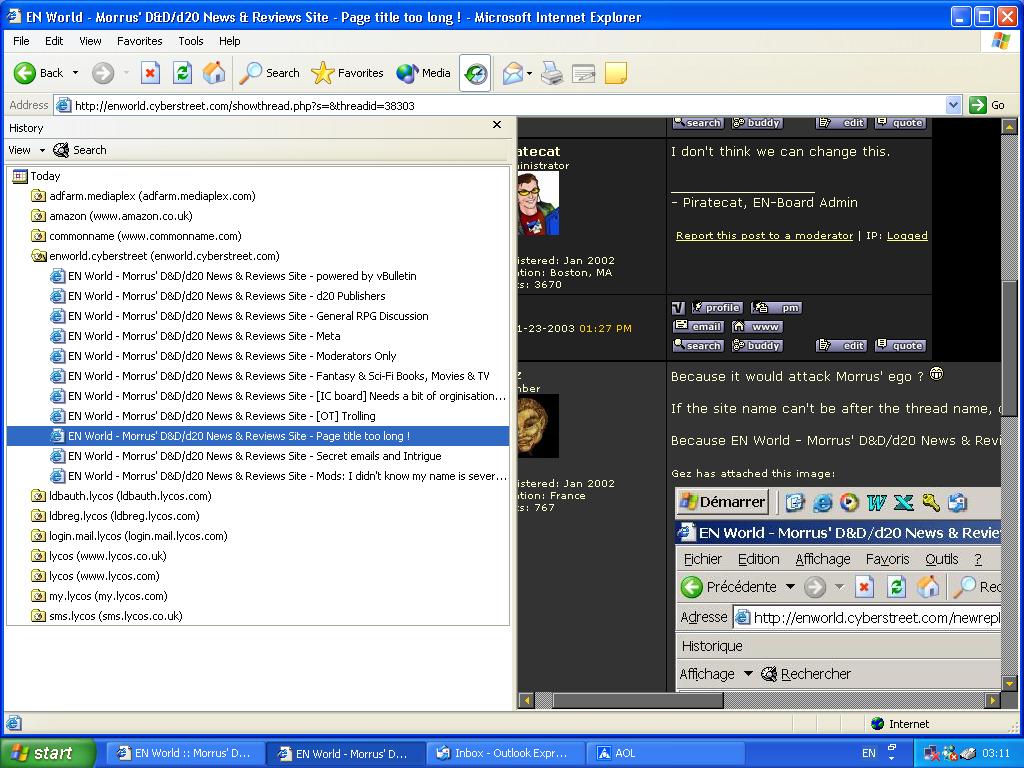The height and width of the screenshot is (768, 1024).
Task: Go to the Home page icon
Action: (x=214, y=73)
